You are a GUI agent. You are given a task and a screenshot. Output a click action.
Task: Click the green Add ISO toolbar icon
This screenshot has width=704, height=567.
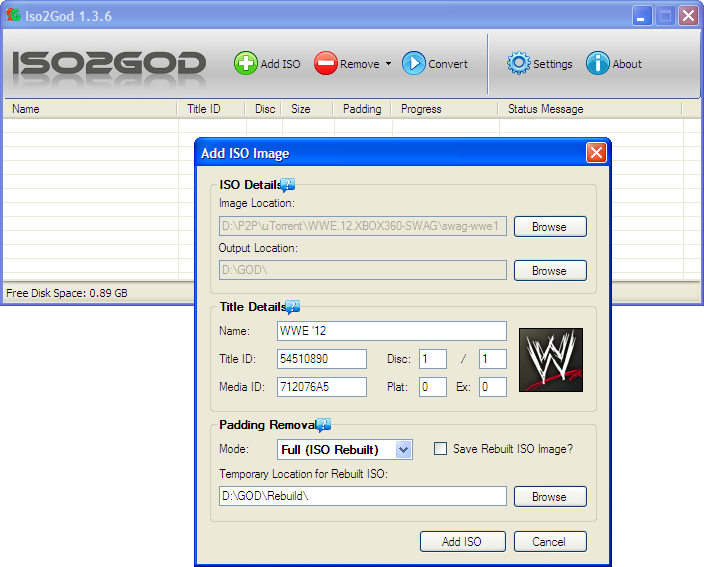tap(245, 64)
